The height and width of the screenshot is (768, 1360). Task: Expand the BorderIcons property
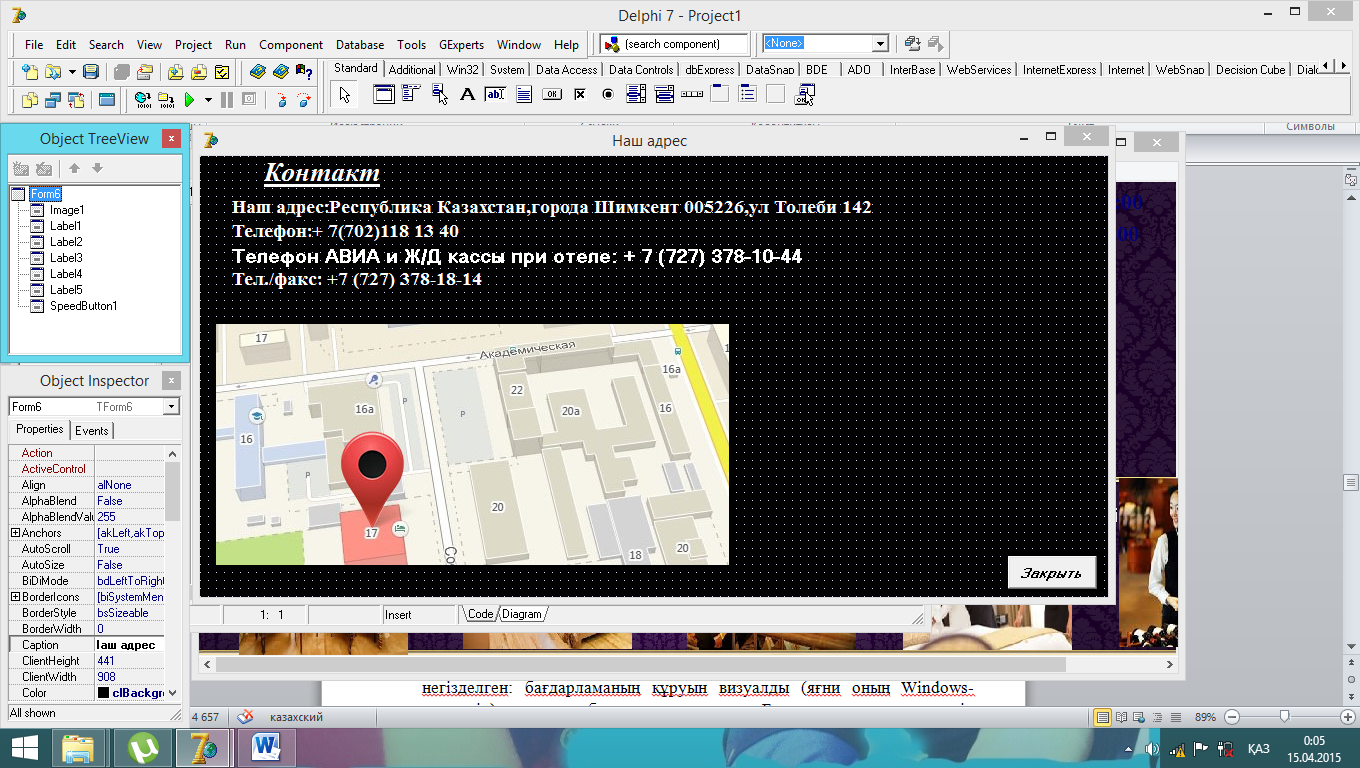tap(15, 597)
